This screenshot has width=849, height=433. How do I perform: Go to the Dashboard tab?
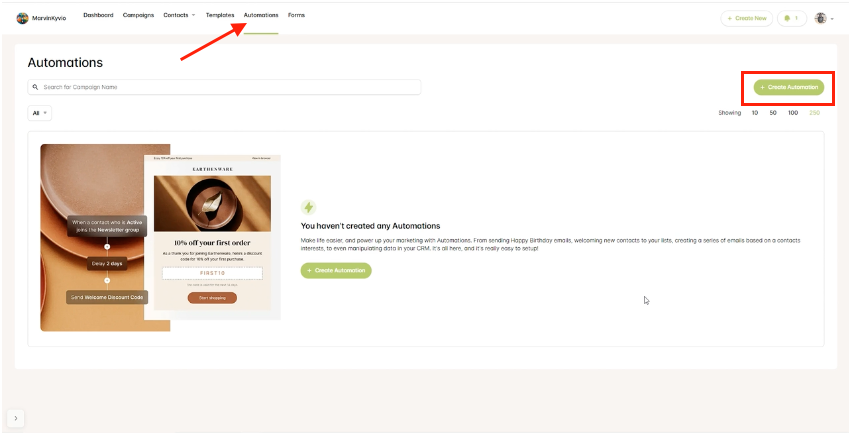pos(98,16)
